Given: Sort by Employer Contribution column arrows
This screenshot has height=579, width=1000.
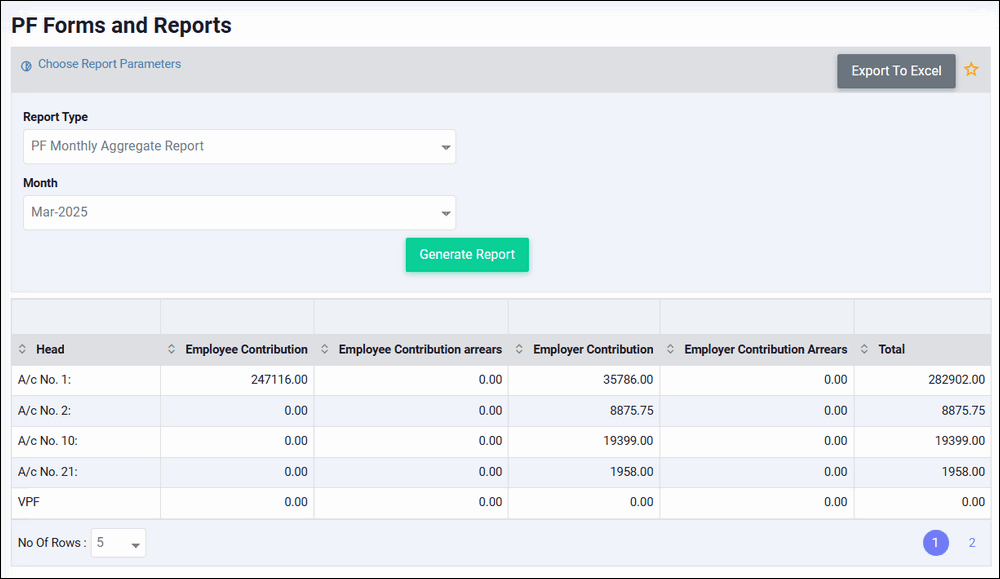Looking at the screenshot, I should (519, 349).
